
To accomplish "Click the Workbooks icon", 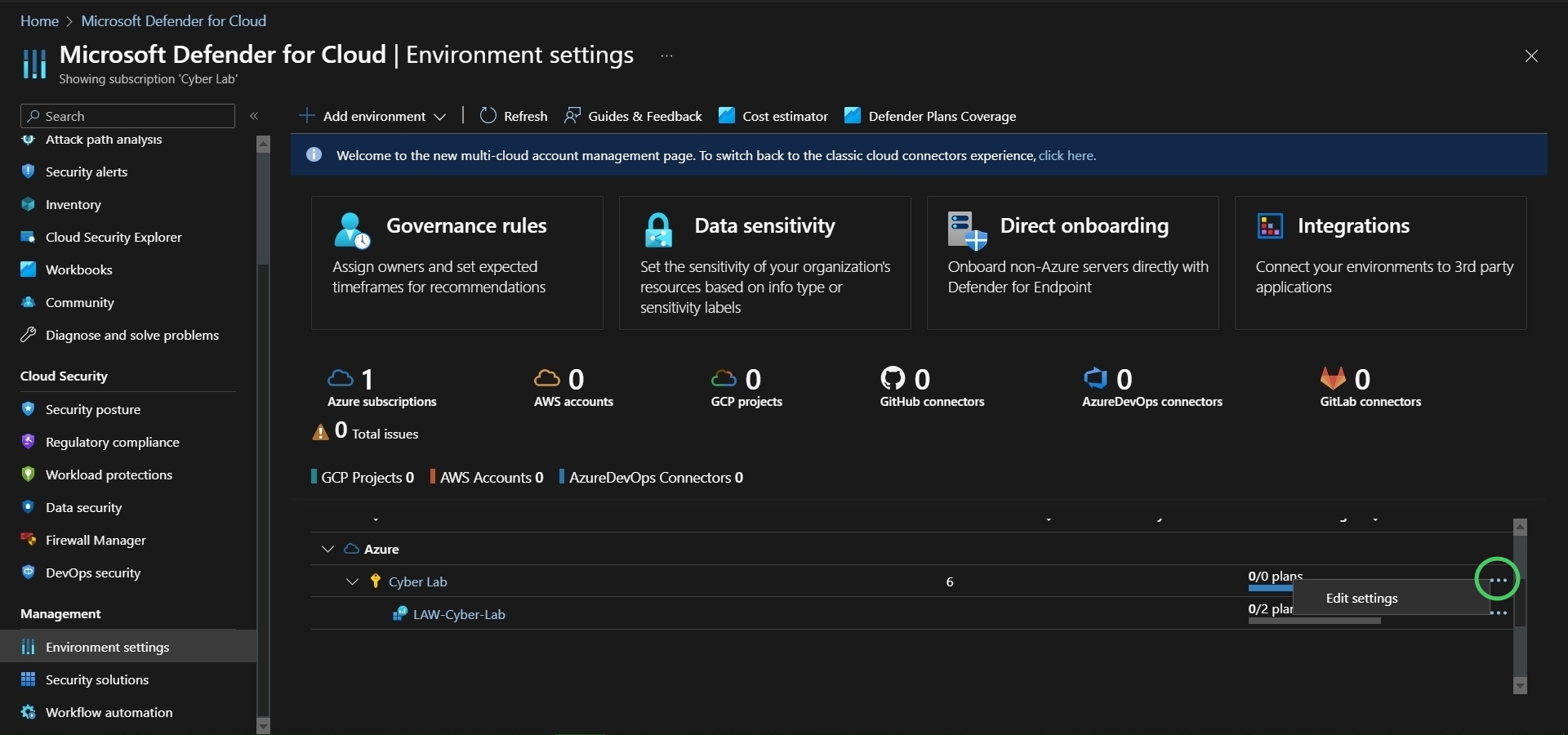I will tap(29, 269).
